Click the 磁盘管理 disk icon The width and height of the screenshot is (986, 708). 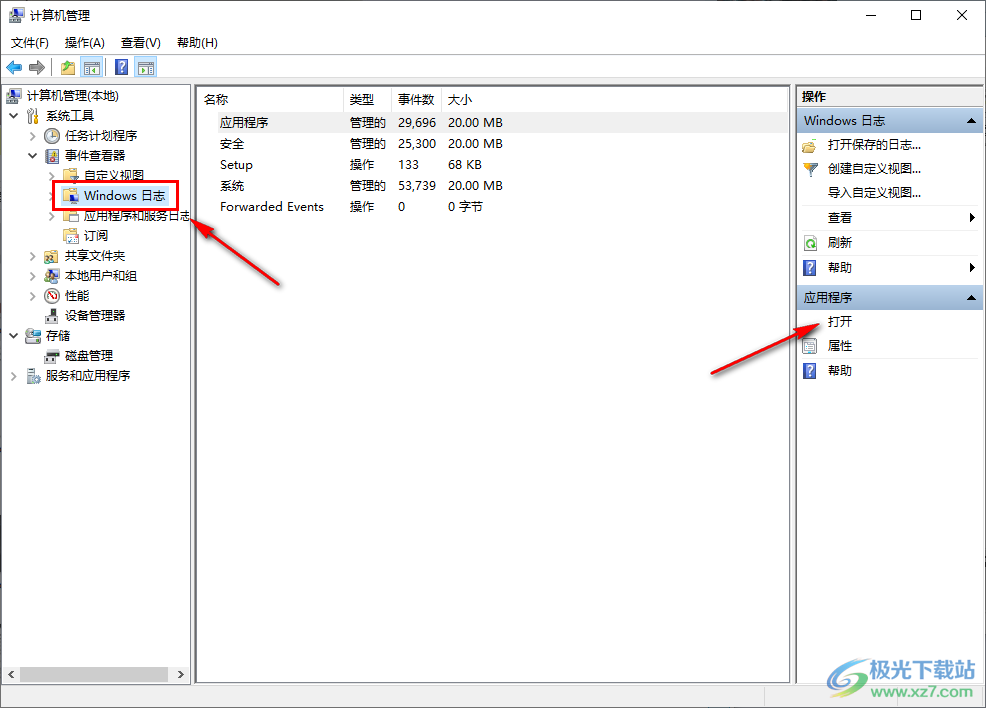(x=52, y=357)
